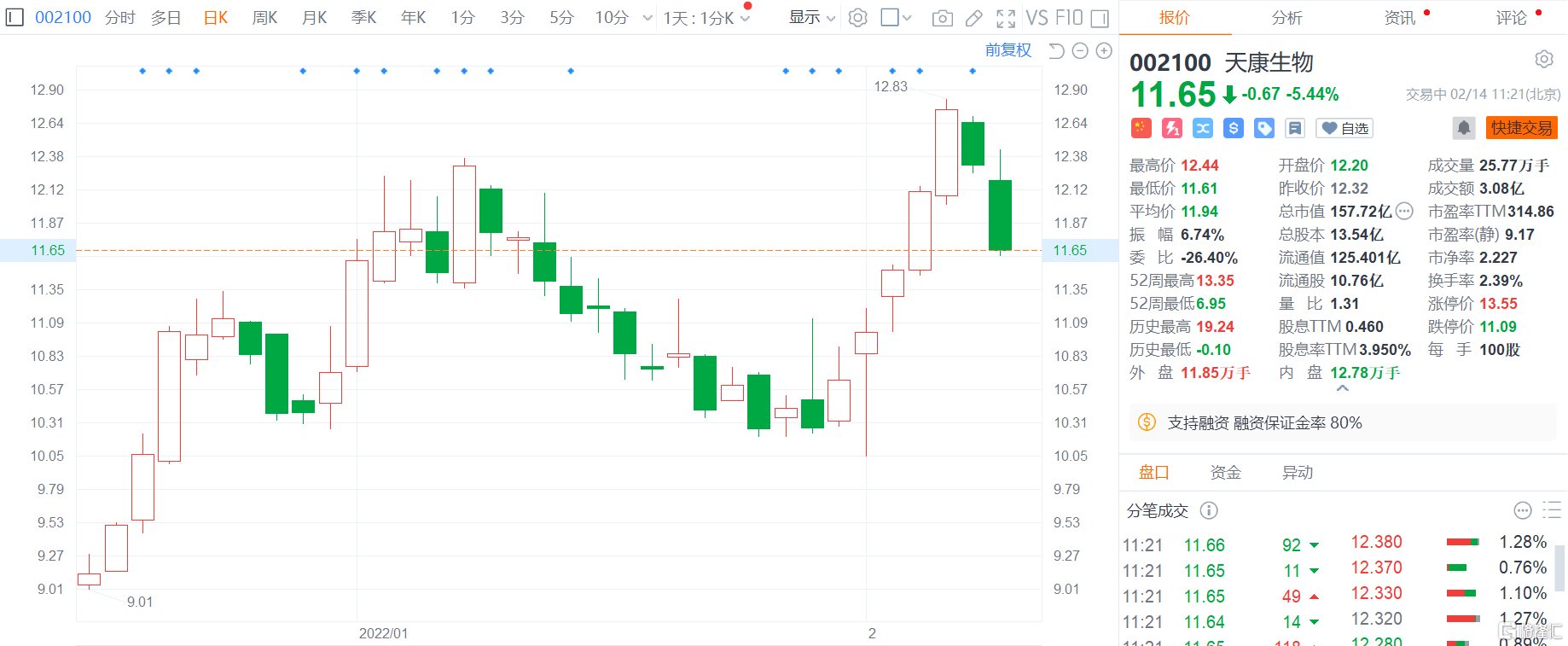Image resolution: width=1568 pixels, height=646 pixels.
Task: Open chart settings gear icon
Action: (858, 17)
